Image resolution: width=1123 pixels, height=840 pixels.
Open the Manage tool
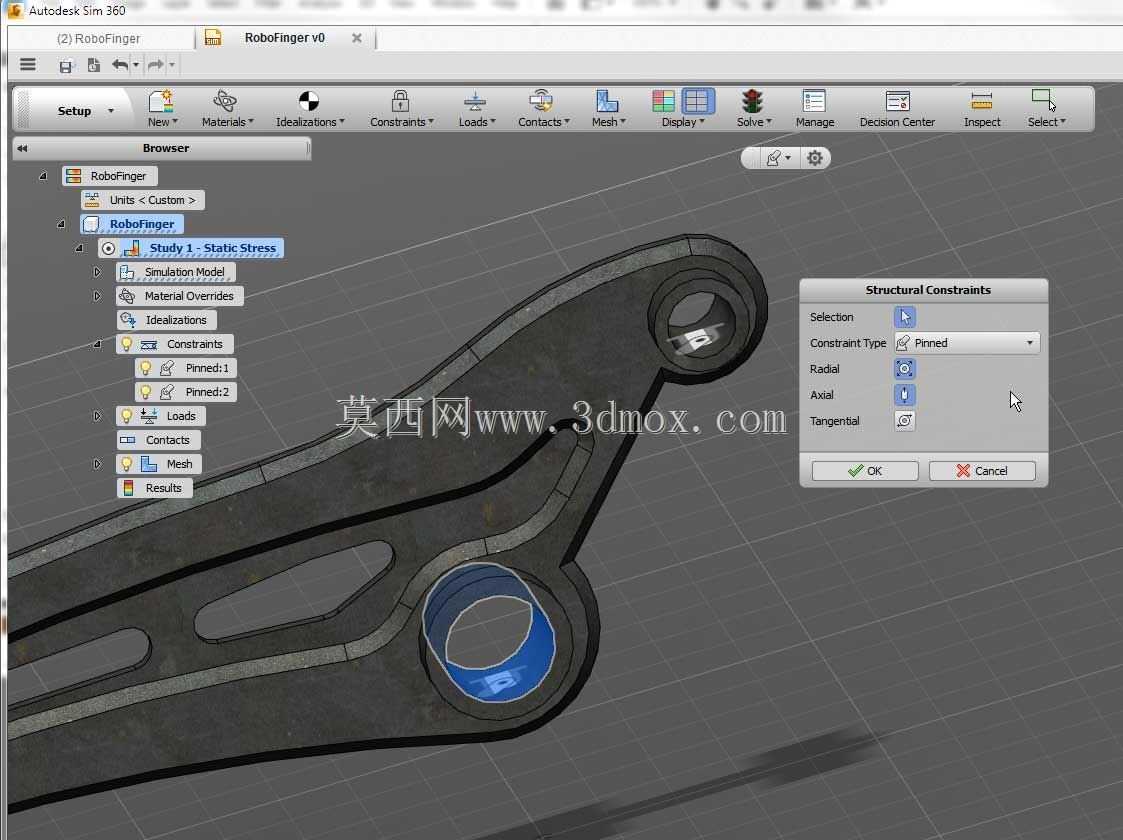coord(814,109)
